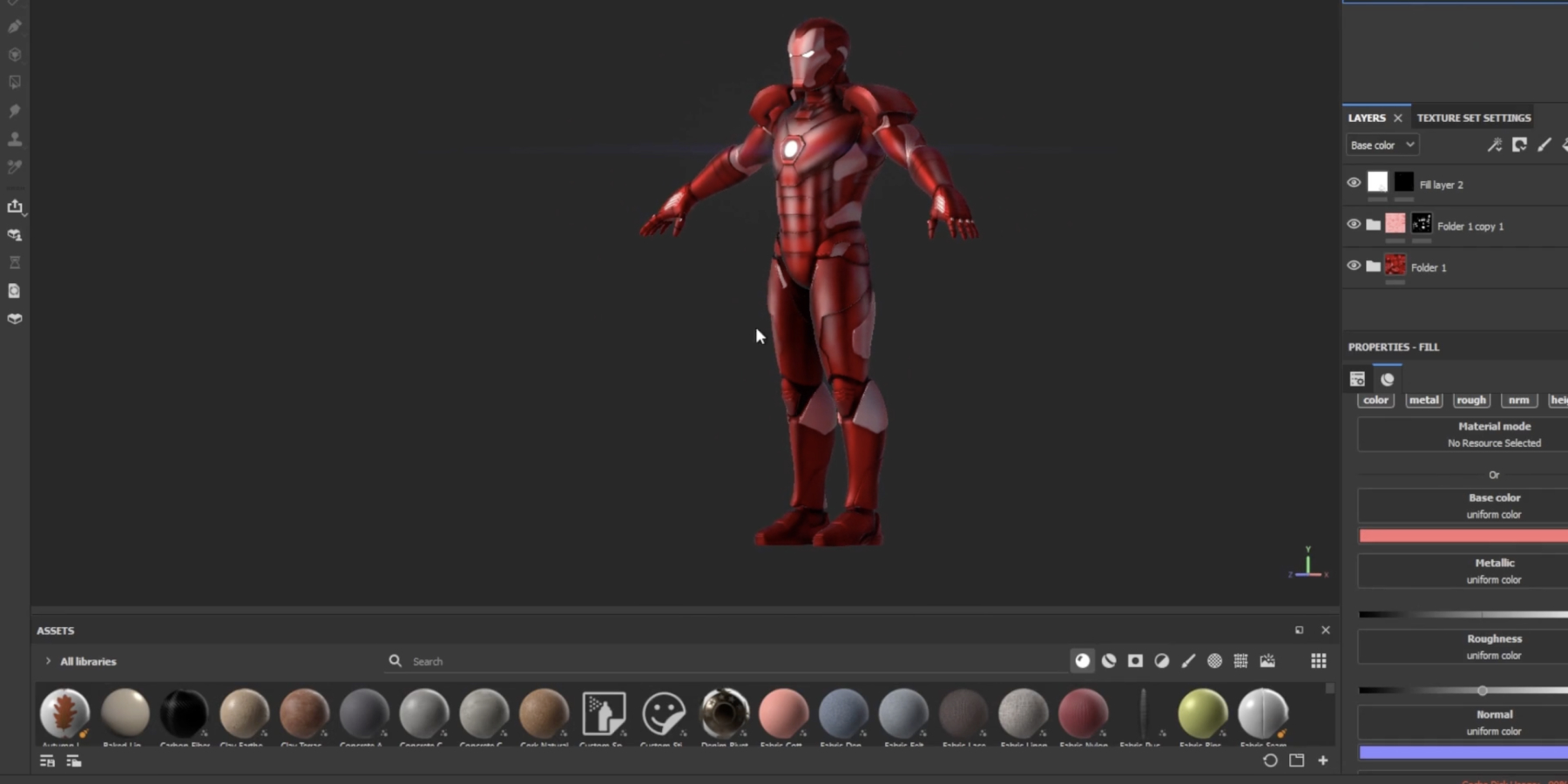Click the stamp-with-box icon below Export
Screen dimensions: 1568x784
click(15, 235)
